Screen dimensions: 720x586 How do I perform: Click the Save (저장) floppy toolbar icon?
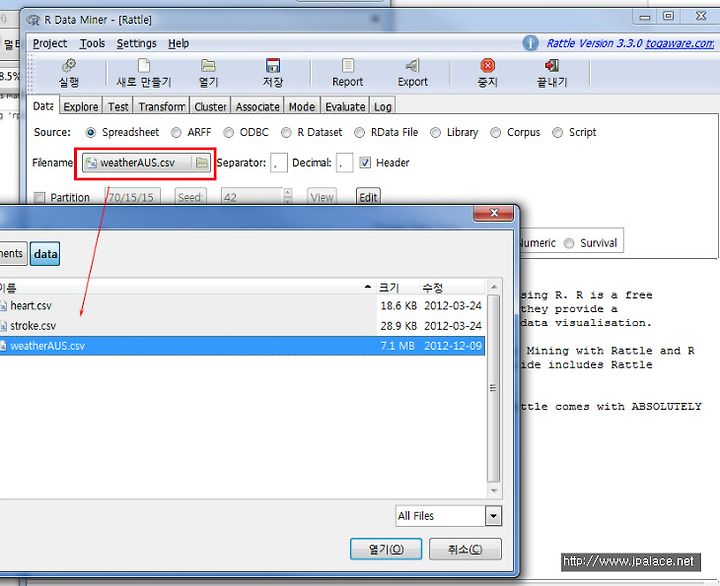(273, 65)
